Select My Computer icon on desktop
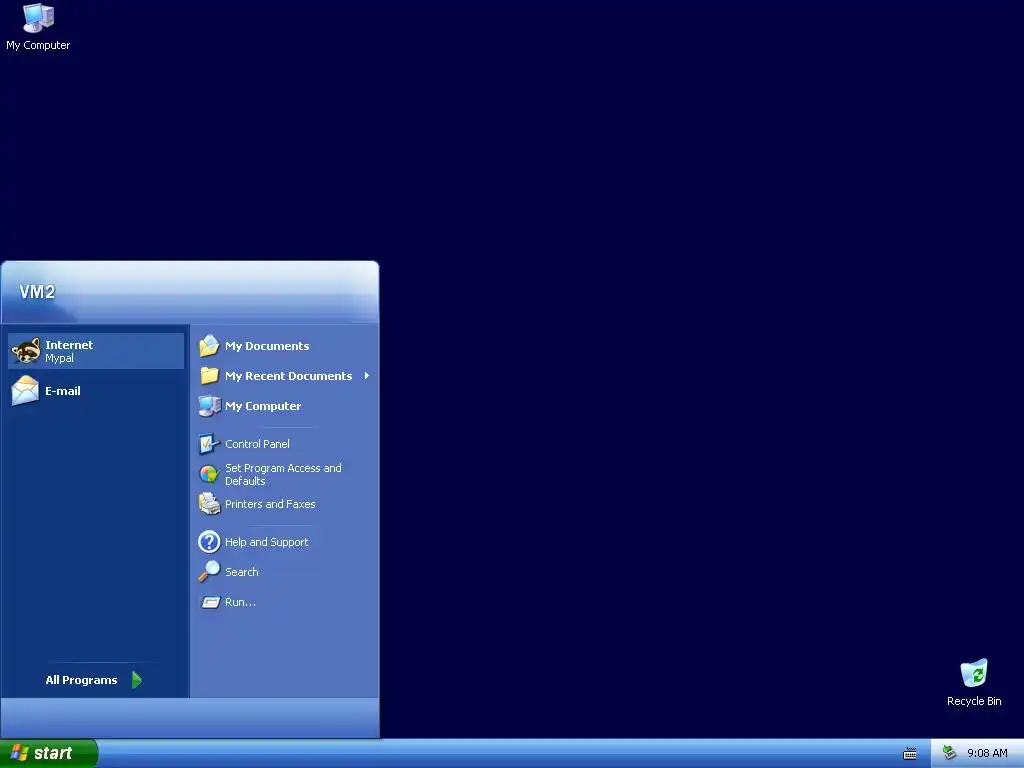The height and width of the screenshot is (768, 1024). (x=38, y=18)
